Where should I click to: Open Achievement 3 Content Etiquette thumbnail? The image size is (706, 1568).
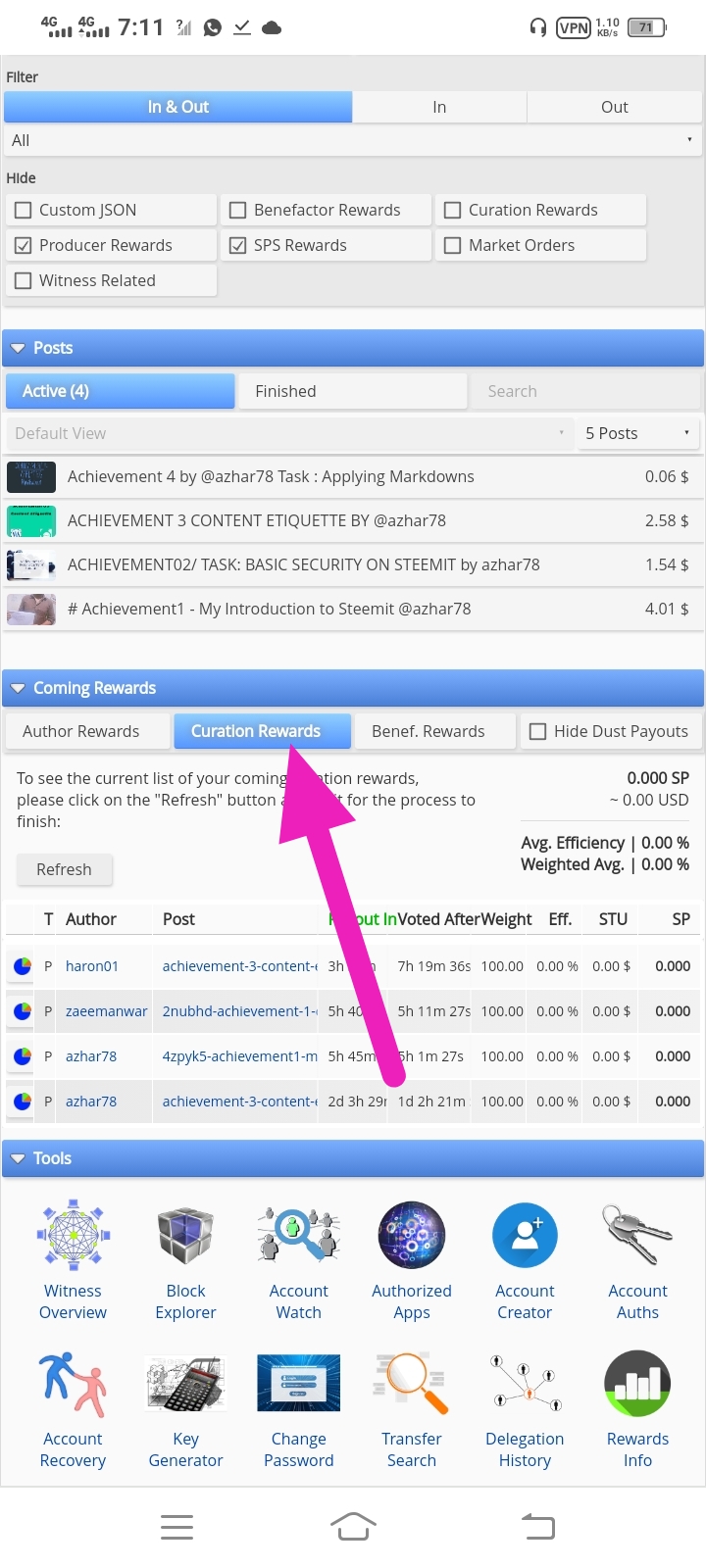tap(31, 521)
